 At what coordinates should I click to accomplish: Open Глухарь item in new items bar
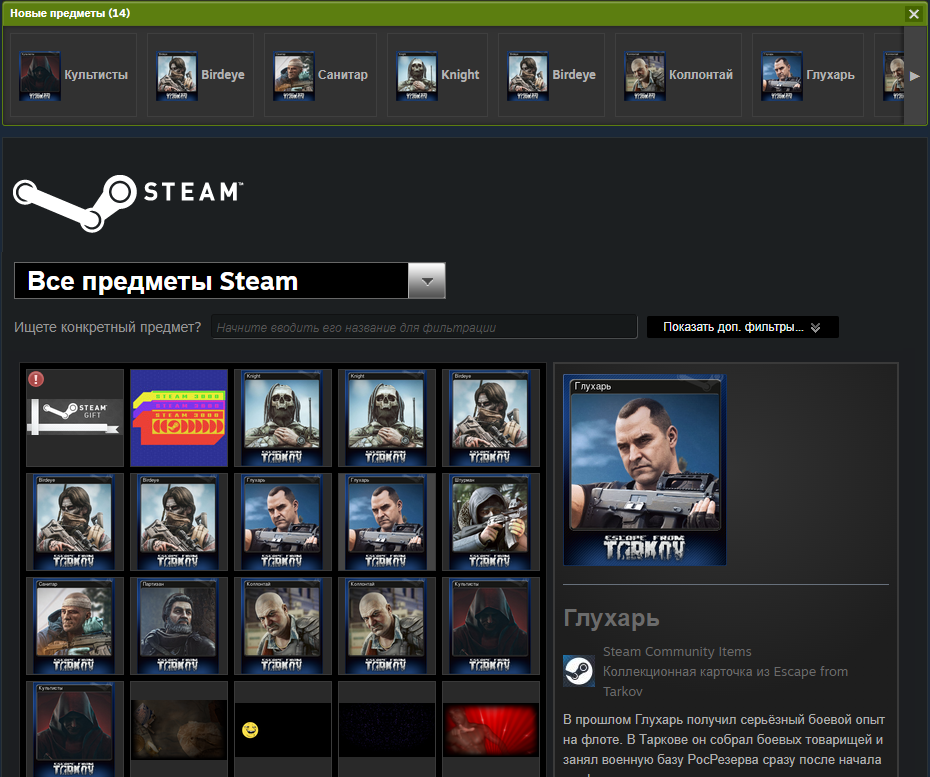[808, 75]
